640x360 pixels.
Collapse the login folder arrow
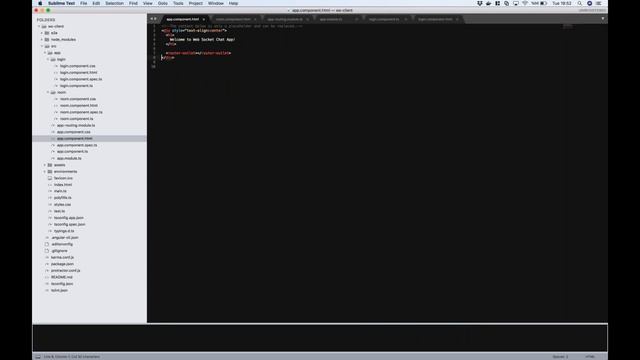pos(48,60)
